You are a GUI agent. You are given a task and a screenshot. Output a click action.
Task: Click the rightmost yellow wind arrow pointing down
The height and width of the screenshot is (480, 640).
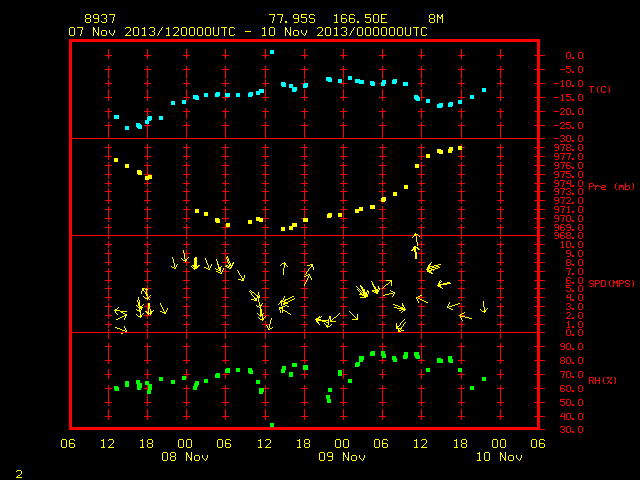click(484, 307)
